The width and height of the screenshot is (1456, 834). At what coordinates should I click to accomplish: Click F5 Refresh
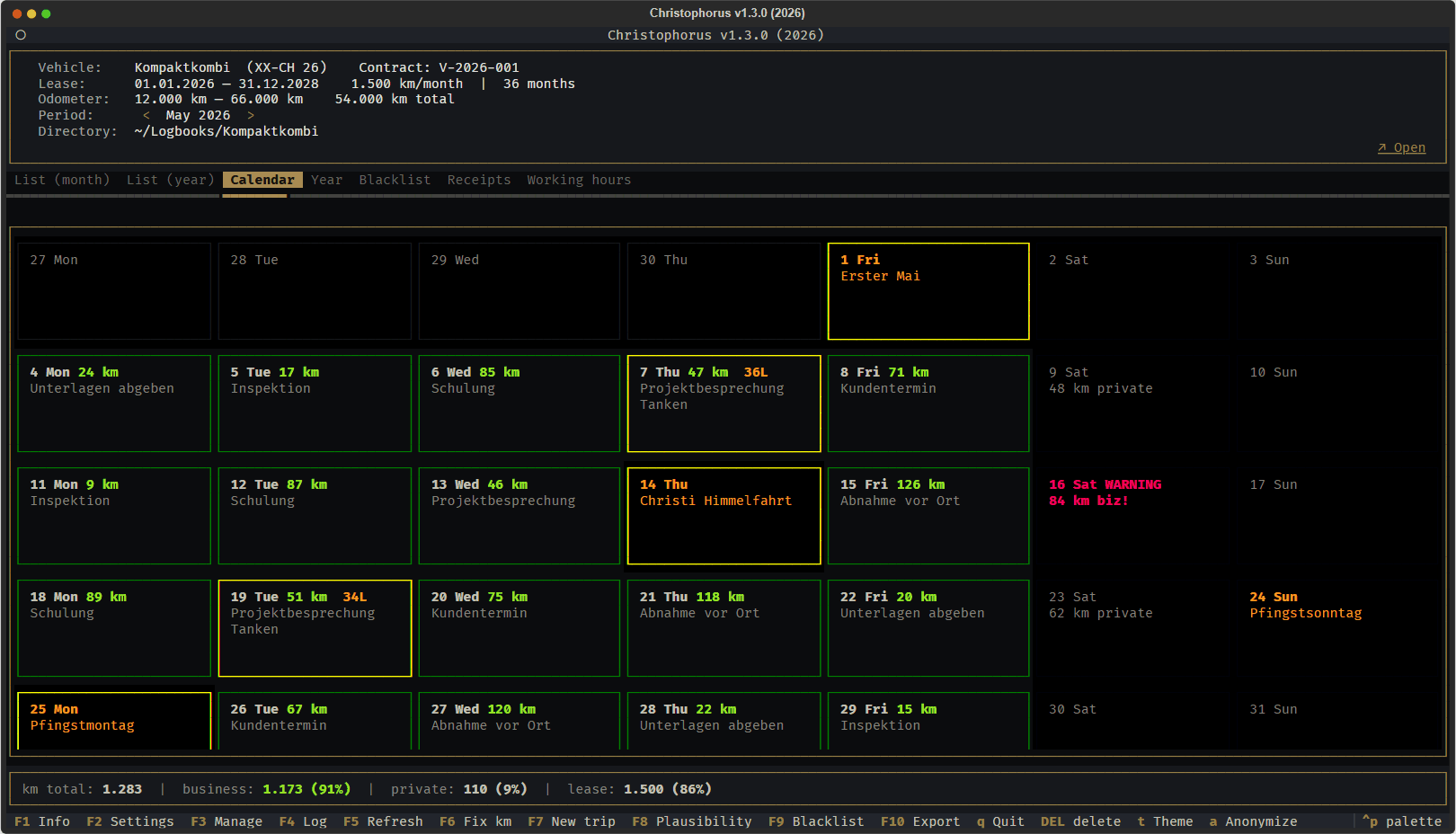coord(383,821)
